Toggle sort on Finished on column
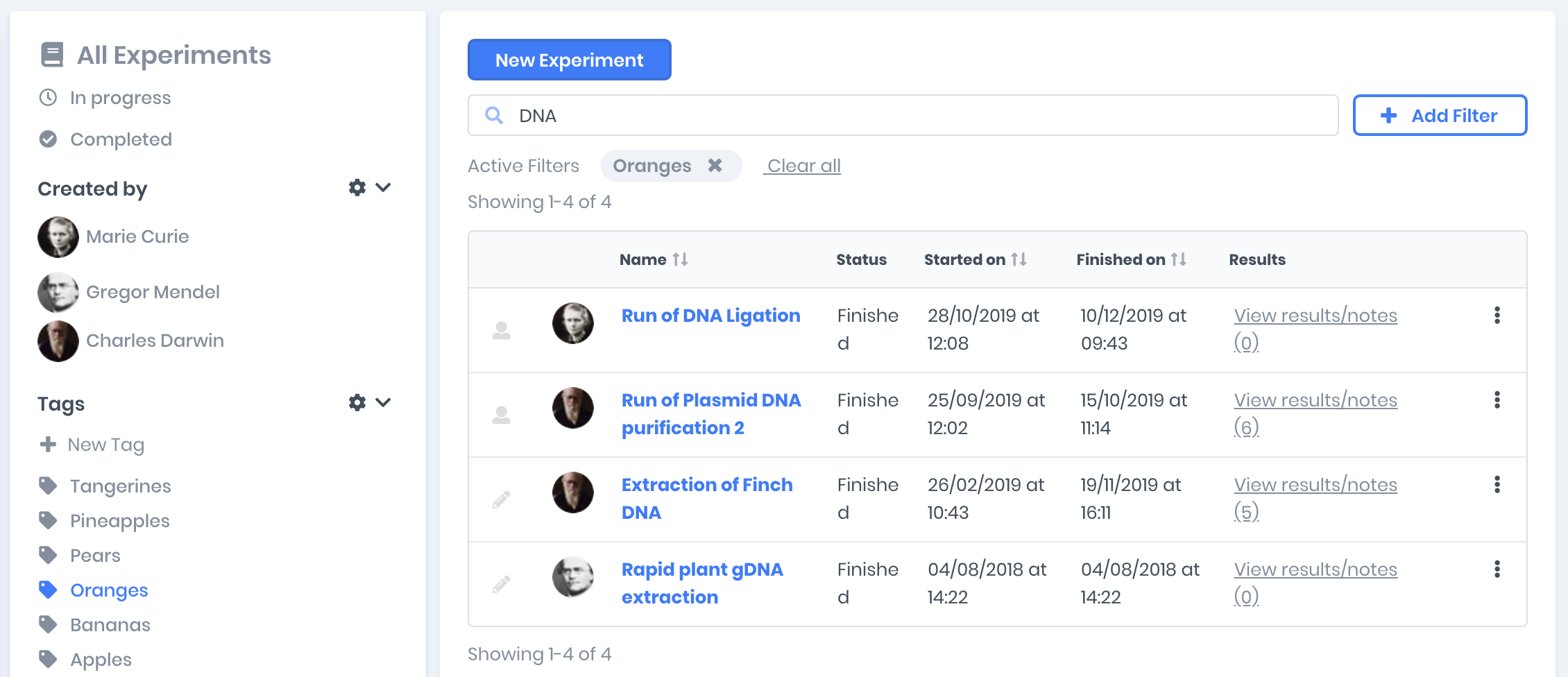1568x677 pixels. [x=1179, y=259]
